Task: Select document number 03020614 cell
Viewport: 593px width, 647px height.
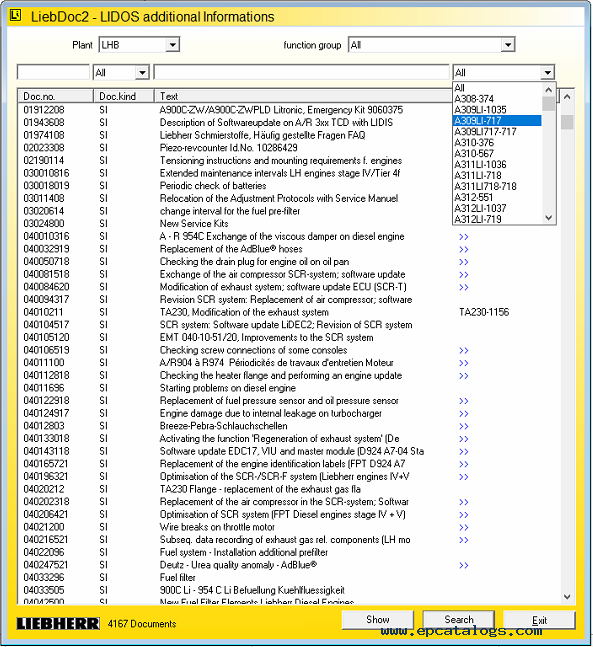Action: pos(44,211)
